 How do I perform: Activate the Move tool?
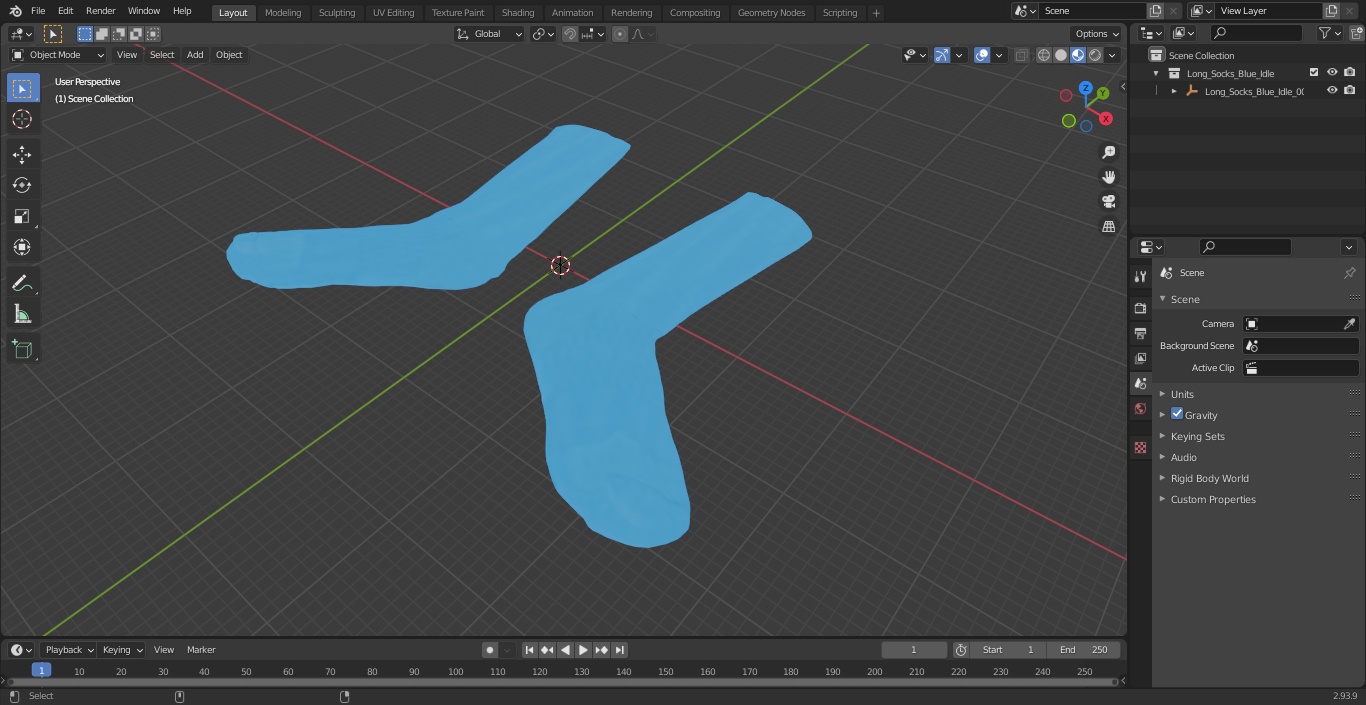[x=22, y=154]
